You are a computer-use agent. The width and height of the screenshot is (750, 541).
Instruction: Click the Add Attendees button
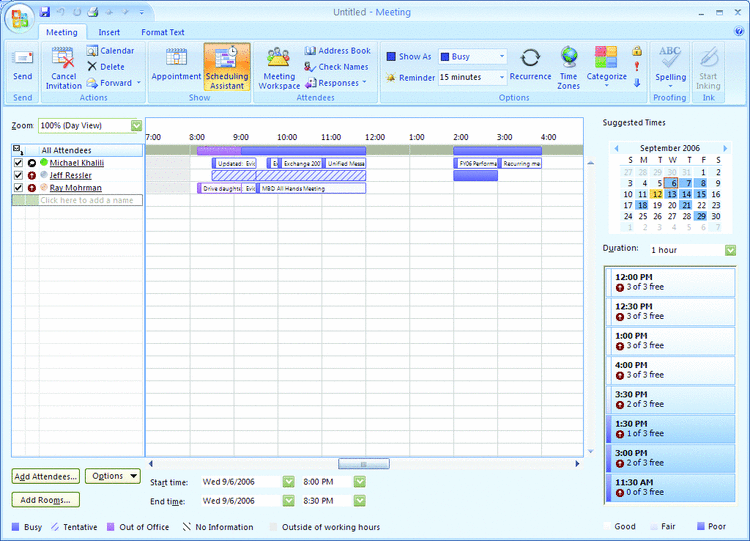[46, 476]
